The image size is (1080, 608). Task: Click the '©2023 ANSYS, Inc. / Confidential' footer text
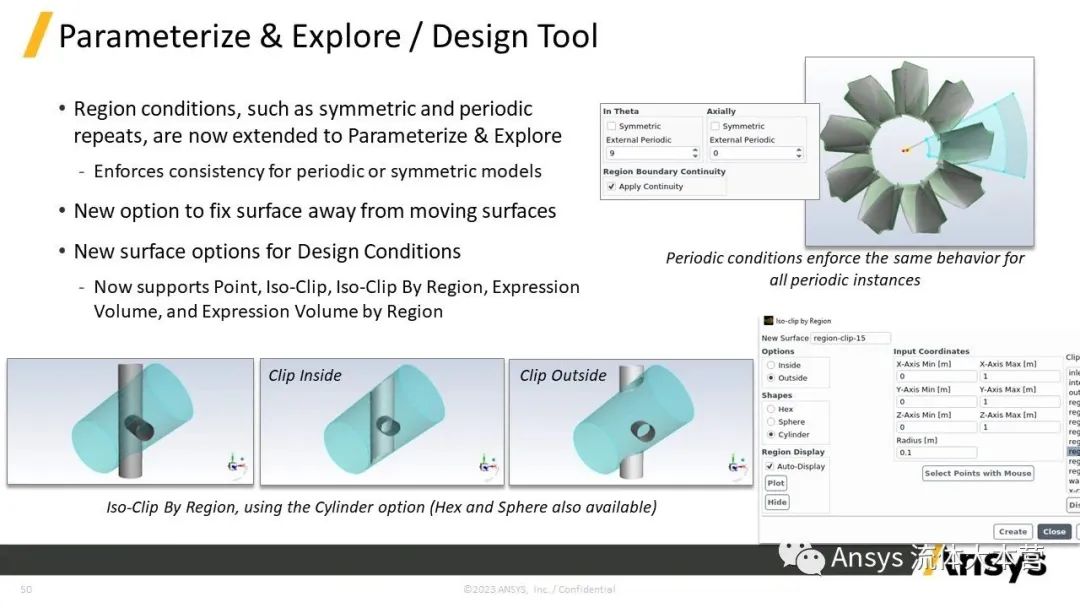[539, 589]
